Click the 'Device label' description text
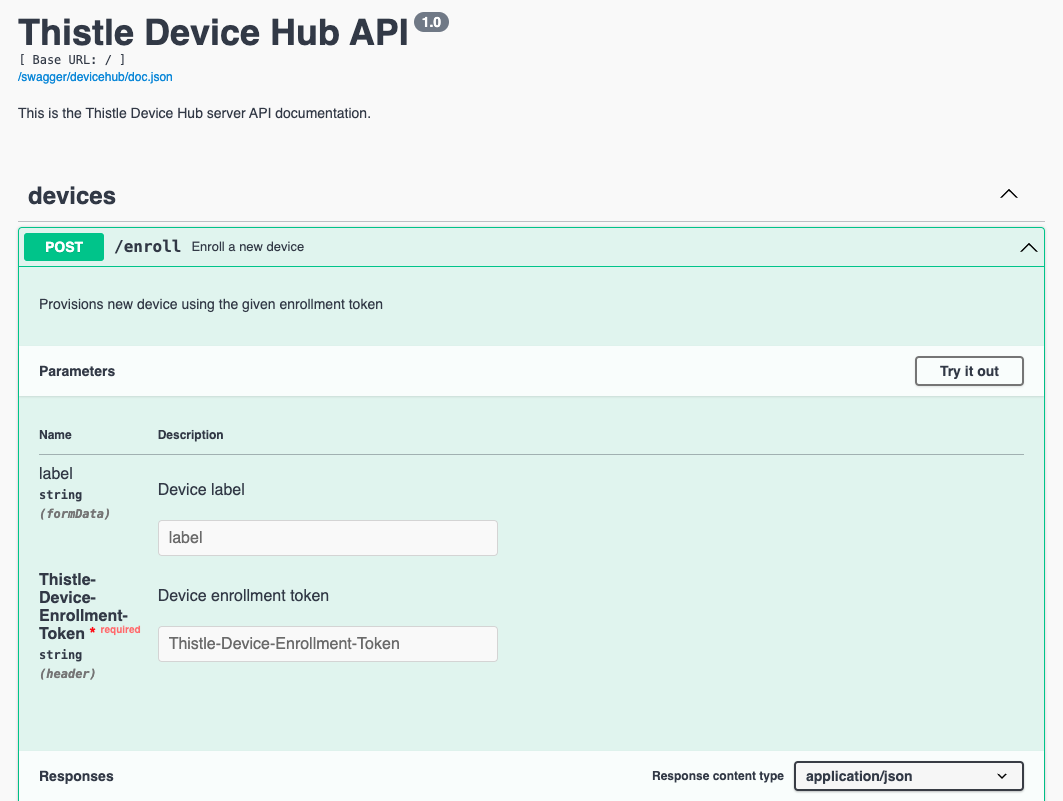Screen dimensions: 1063x801 [x=201, y=489]
